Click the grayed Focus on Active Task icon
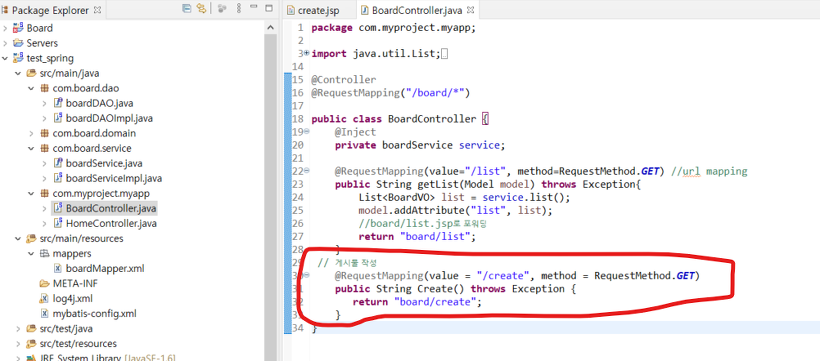 click(222, 8)
